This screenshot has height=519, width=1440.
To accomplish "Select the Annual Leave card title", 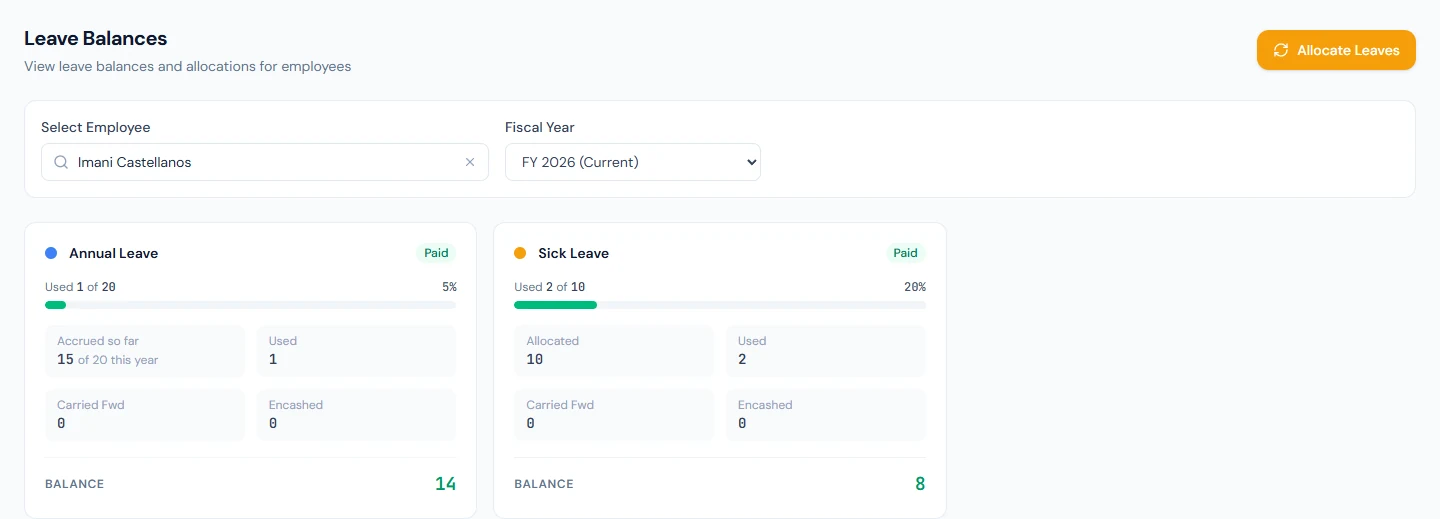I will [114, 253].
